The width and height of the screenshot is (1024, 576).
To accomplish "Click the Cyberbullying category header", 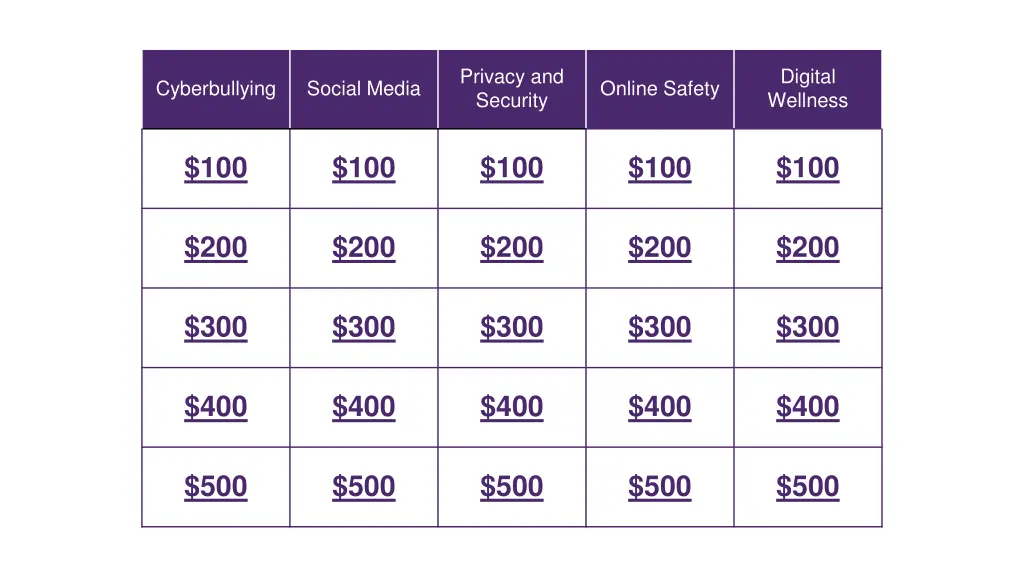I will tap(215, 89).
